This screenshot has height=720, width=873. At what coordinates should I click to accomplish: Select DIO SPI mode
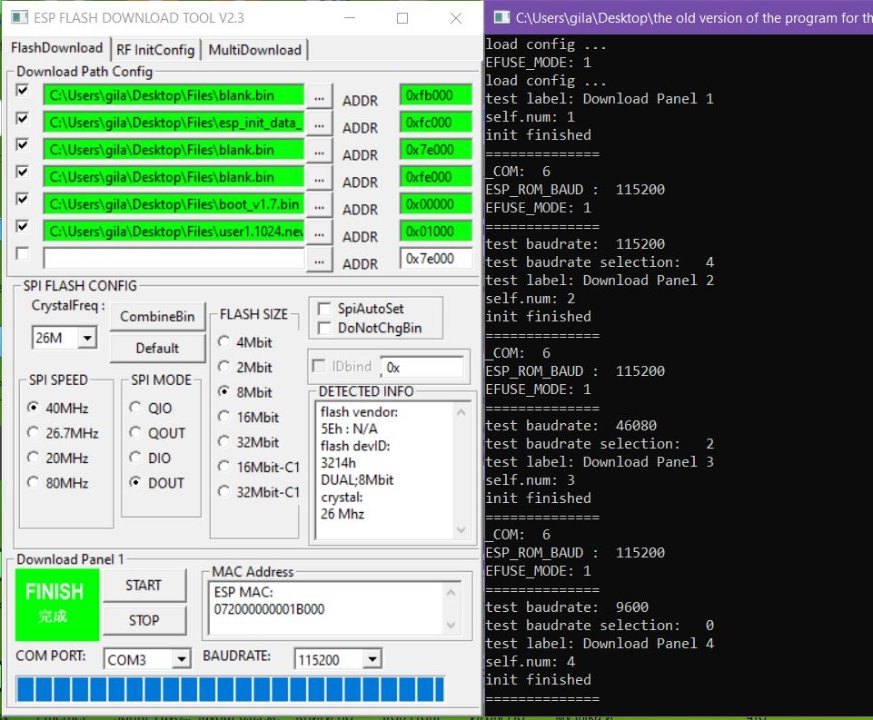point(150,458)
